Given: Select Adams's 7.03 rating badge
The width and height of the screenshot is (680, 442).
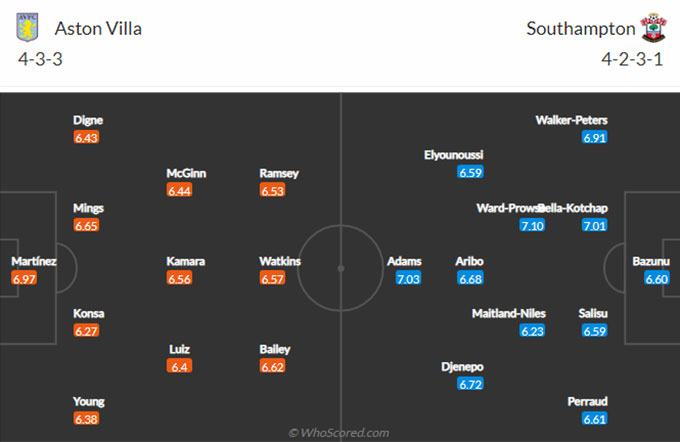Looking at the screenshot, I should 409,278.
